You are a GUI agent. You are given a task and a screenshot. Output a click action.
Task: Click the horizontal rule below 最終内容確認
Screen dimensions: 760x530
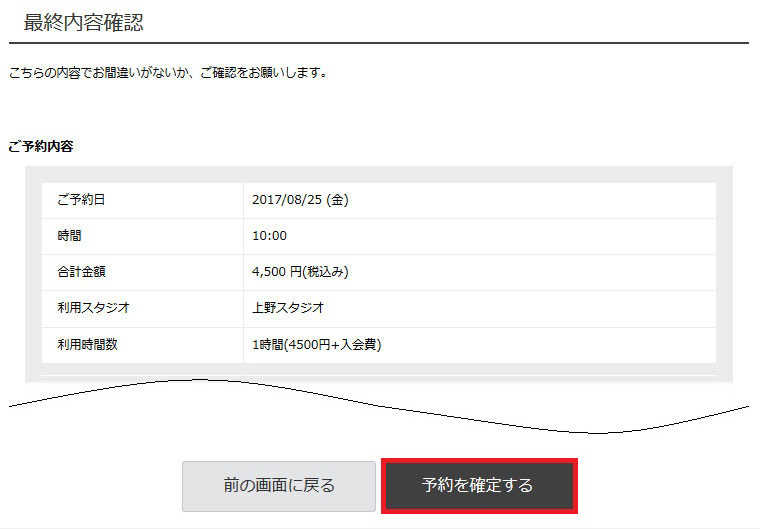(378, 43)
